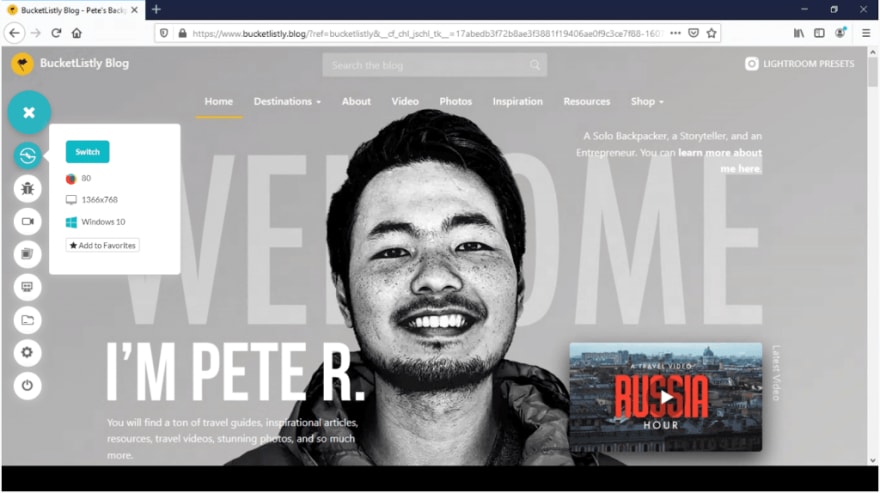Select the Home navigation item
Image resolution: width=880 pixels, height=493 pixels.
tap(219, 102)
